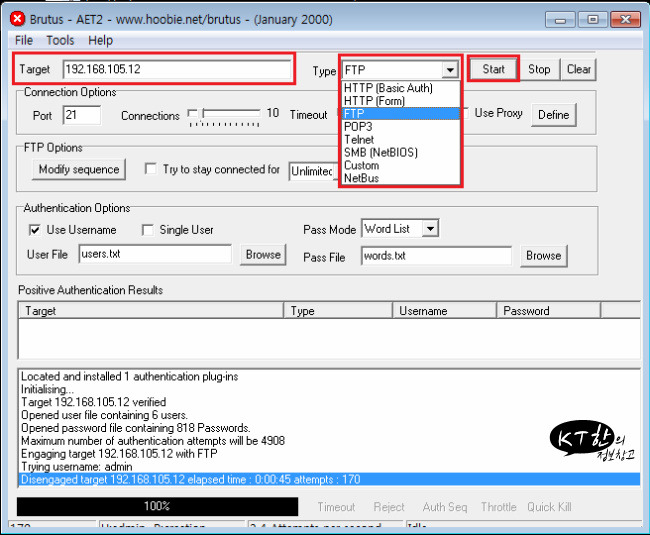Click the Target column header in results
Image resolution: width=650 pixels, height=535 pixels.
tap(151, 310)
